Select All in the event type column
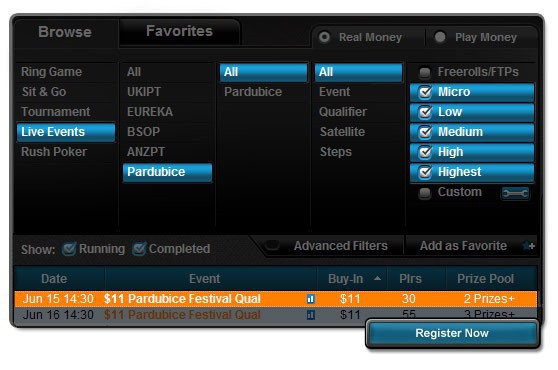Screen dimensions: 558x370 359,72
